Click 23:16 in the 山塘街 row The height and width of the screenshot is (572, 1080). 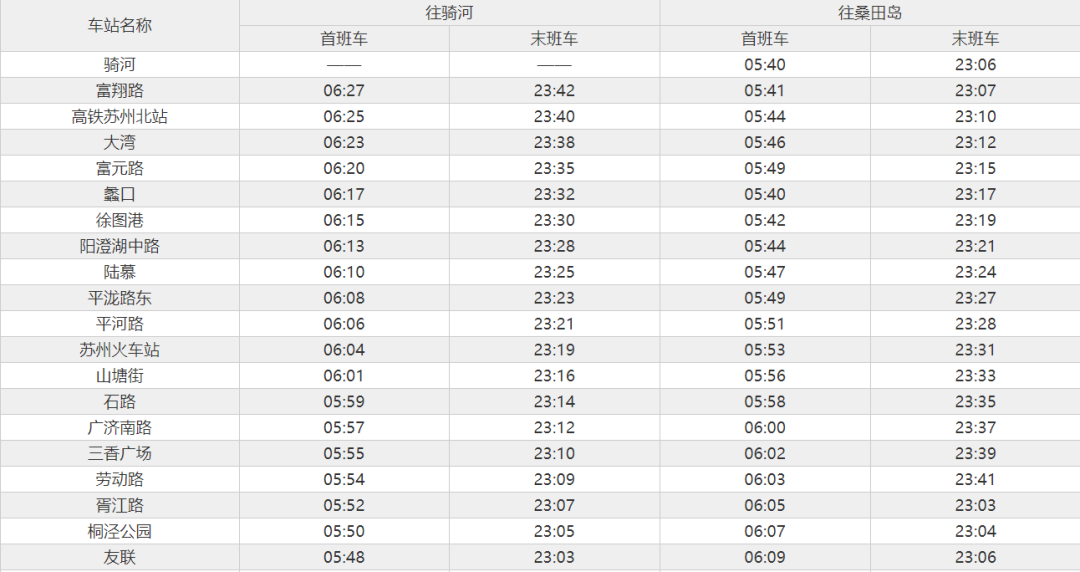(554, 376)
